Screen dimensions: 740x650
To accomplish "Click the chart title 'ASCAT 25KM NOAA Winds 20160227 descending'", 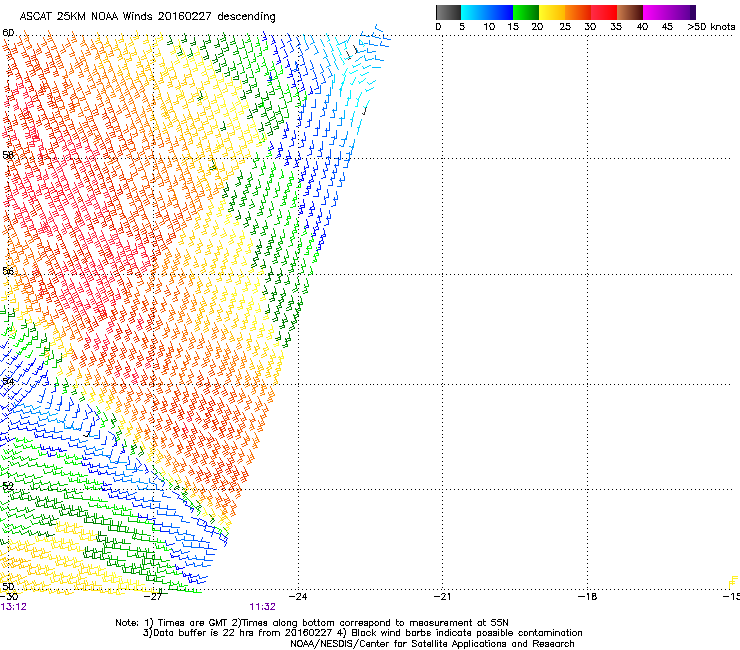I will coord(147,16).
